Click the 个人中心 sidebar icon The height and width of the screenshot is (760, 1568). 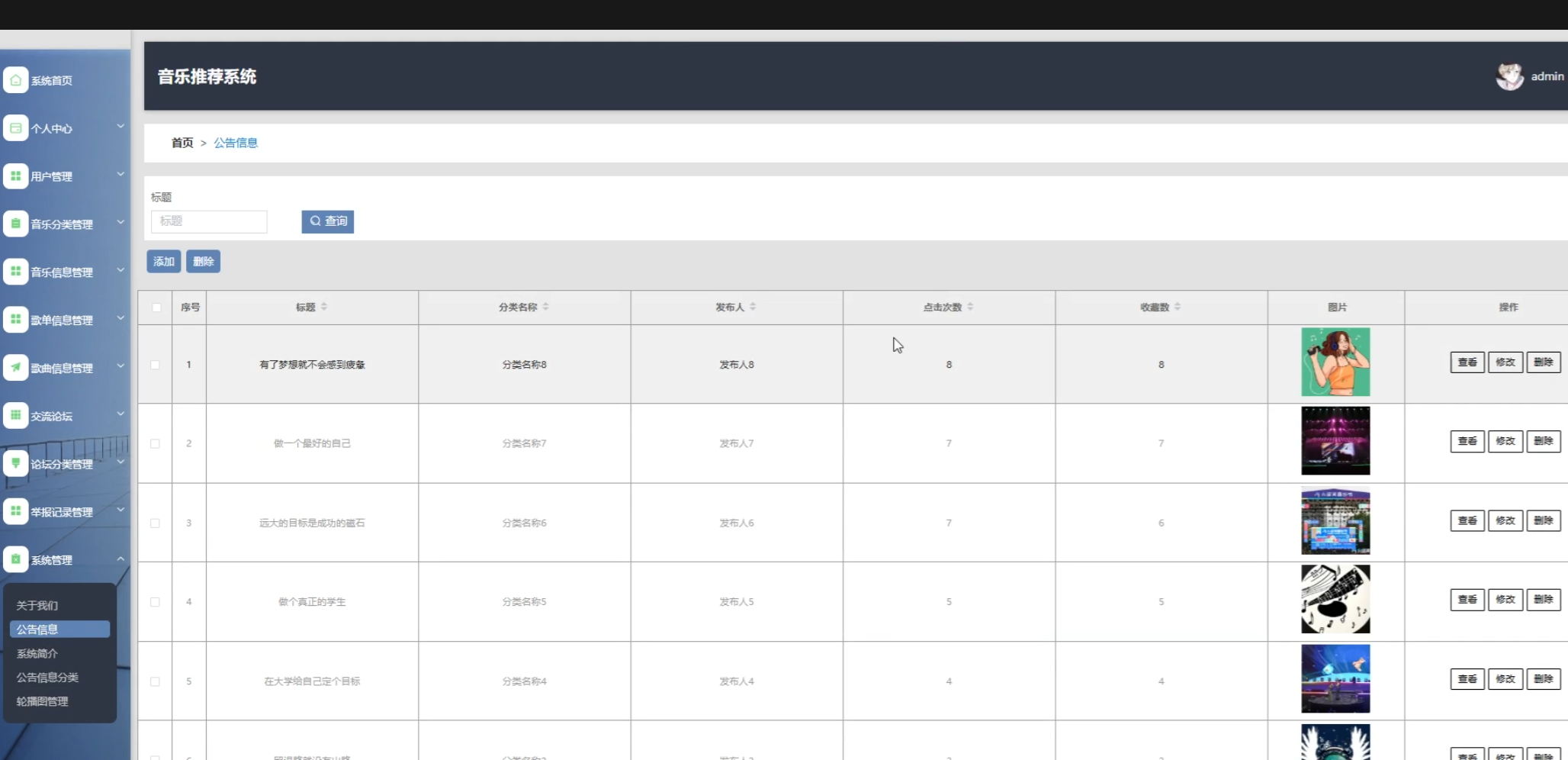15,128
